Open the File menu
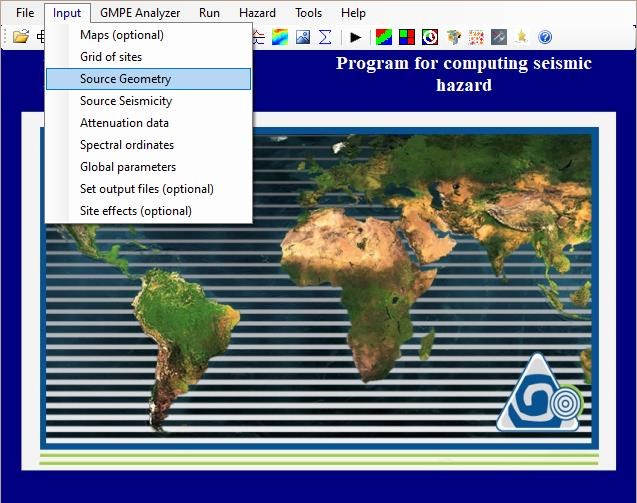Screen dimensions: 637x503 click(x=25, y=13)
